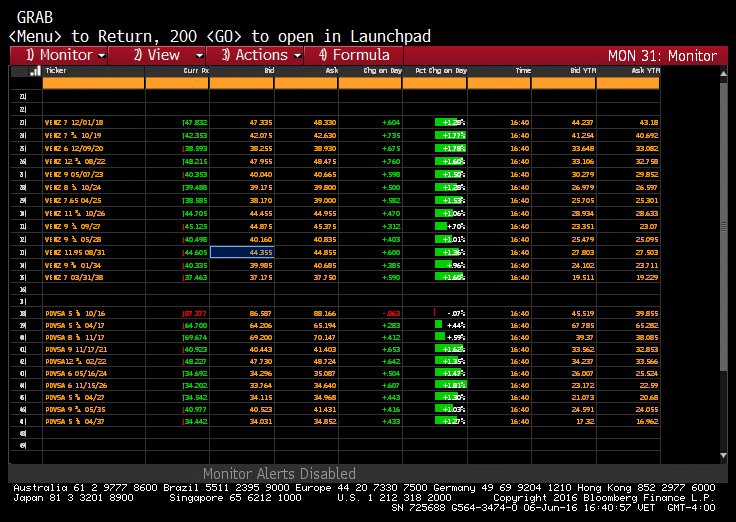
Task: Click the Chg on Day column header
Action: pyautogui.click(x=383, y=70)
